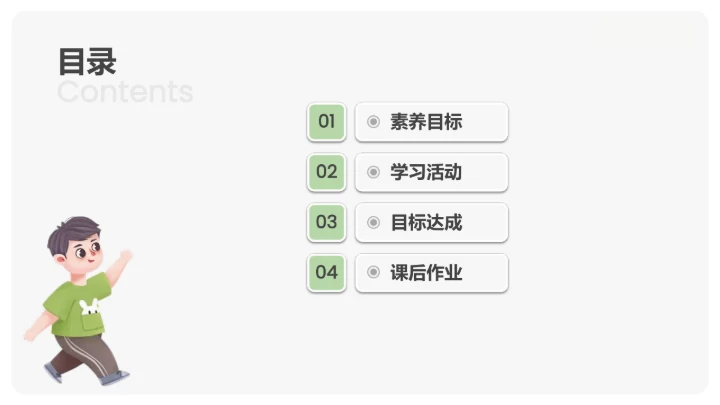Select the bullet dot beside 目标达成
Screen dimensions: 720x405
(x=373, y=222)
